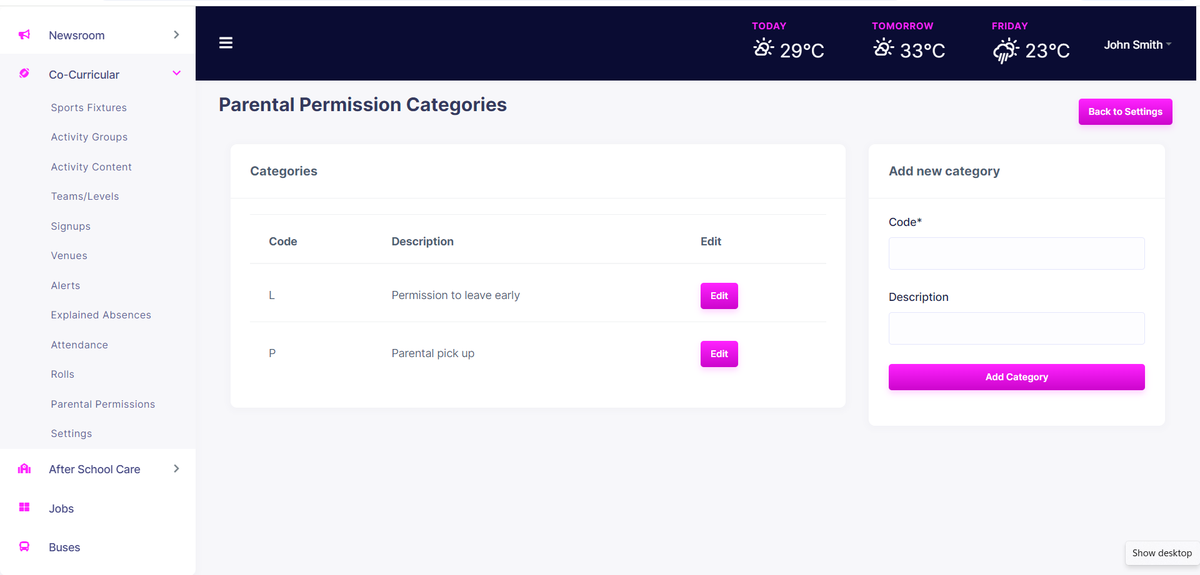Collapse the Co-Curricular section chevron

(176, 74)
